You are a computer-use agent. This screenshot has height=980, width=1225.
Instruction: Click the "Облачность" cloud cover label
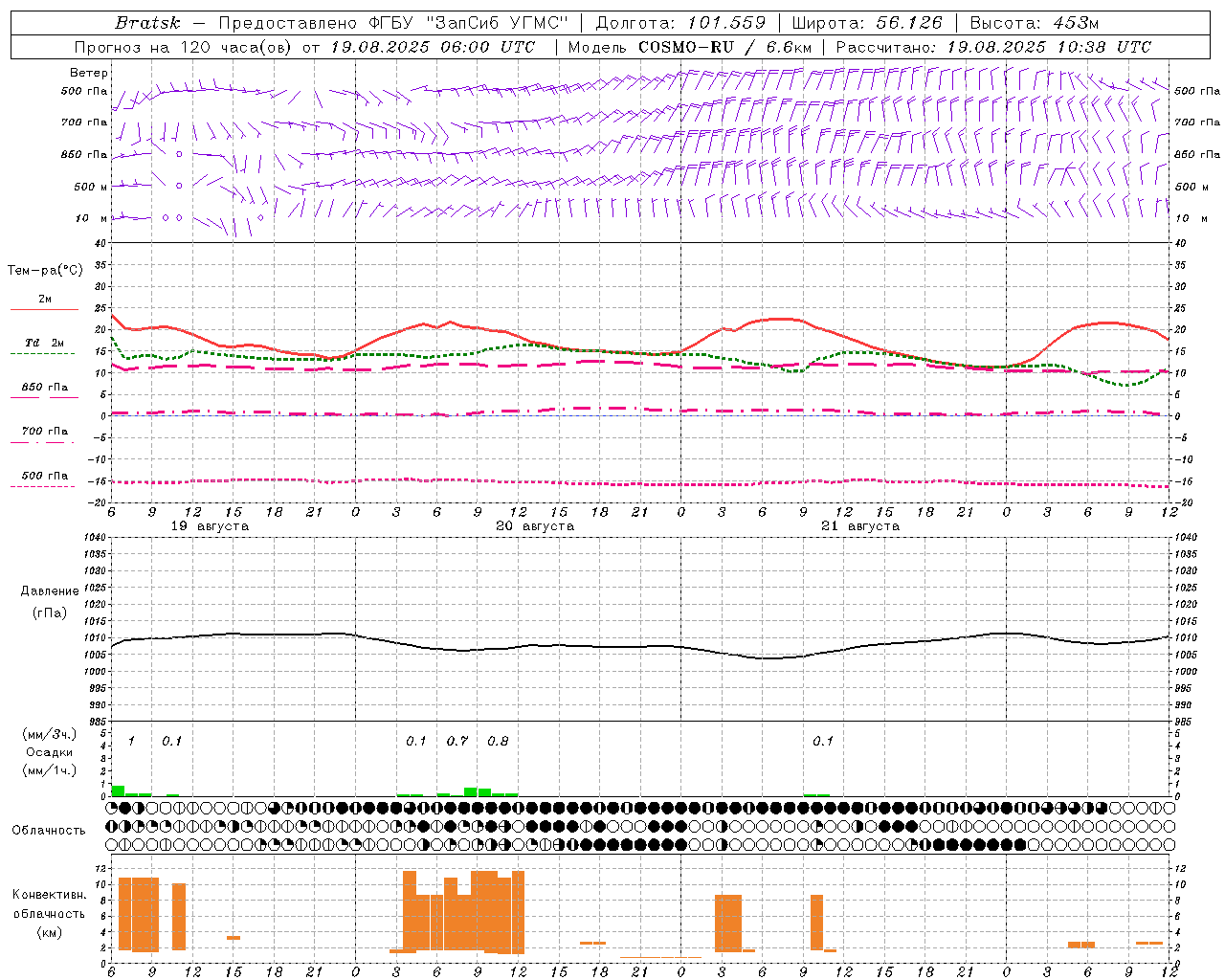click(49, 831)
